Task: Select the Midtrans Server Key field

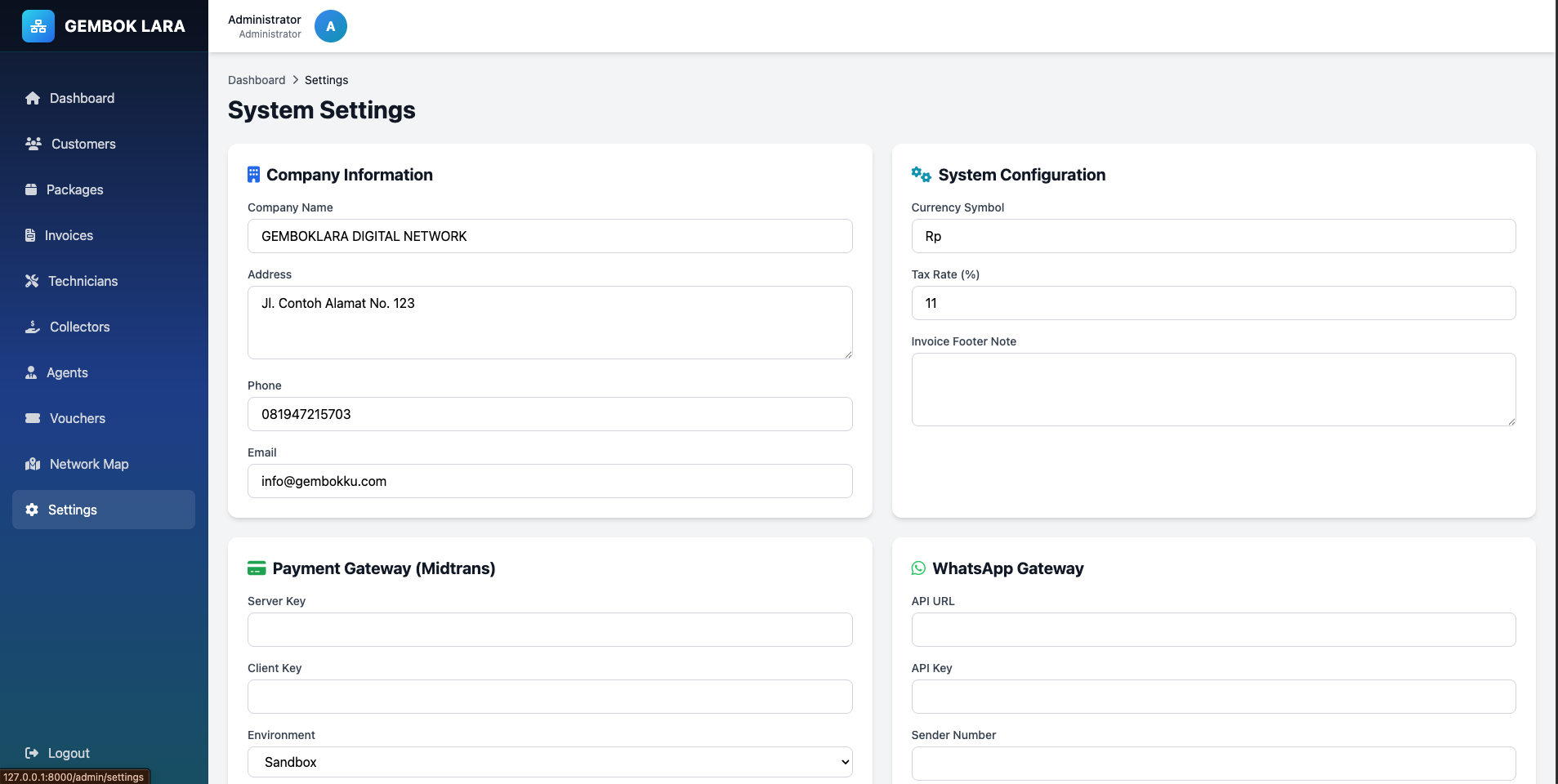Action: pyautogui.click(x=550, y=630)
